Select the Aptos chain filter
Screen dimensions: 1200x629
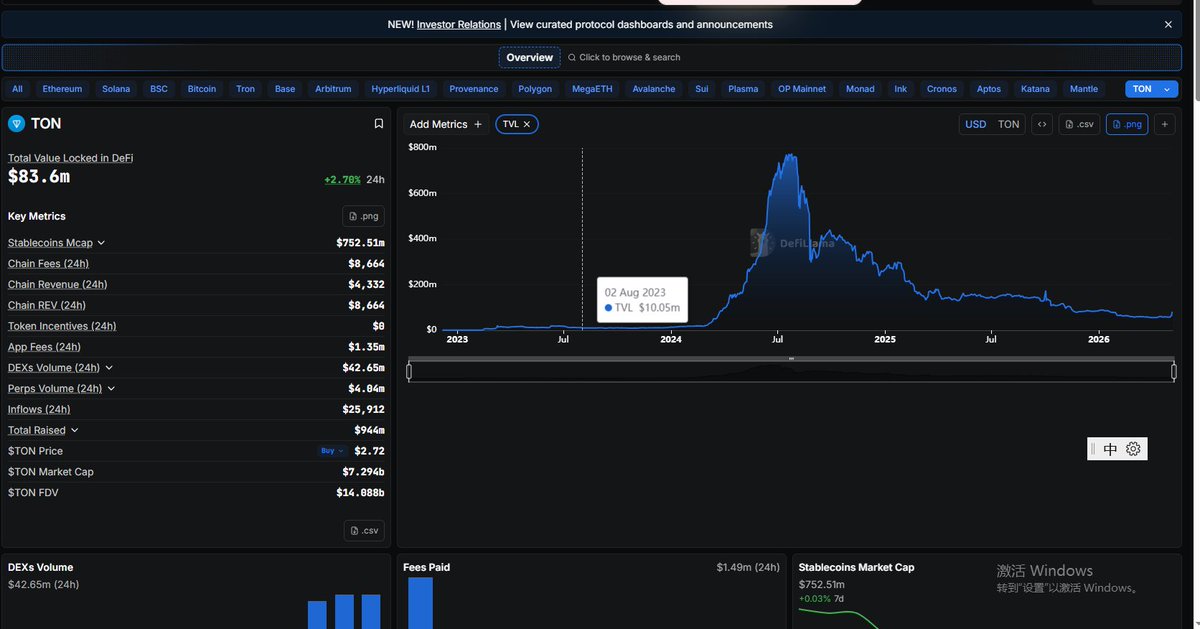pyautogui.click(x=989, y=89)
